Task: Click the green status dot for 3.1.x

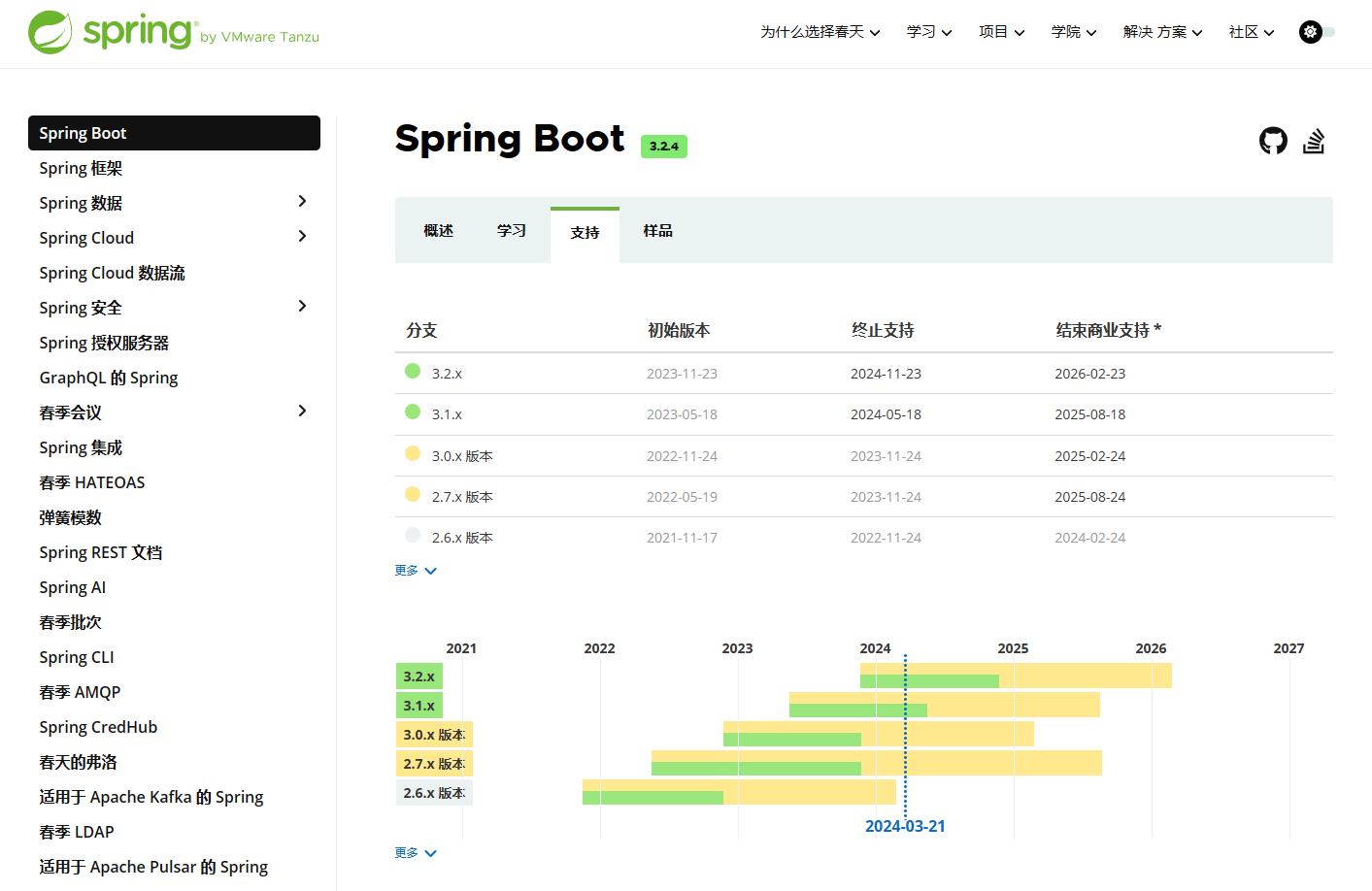Action: (413, 412)
